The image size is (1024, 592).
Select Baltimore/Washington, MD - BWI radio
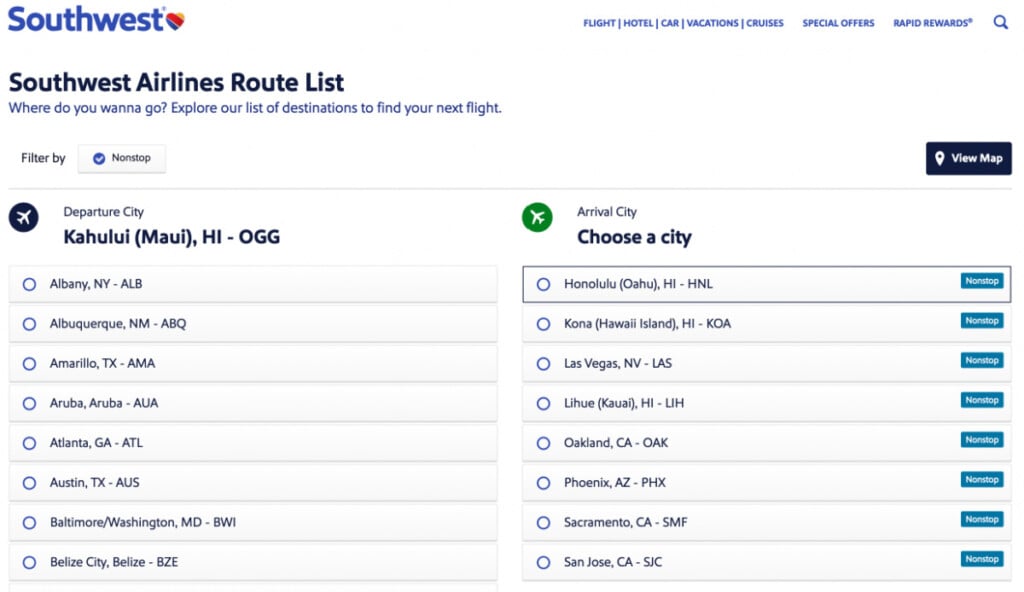[29, 523]
